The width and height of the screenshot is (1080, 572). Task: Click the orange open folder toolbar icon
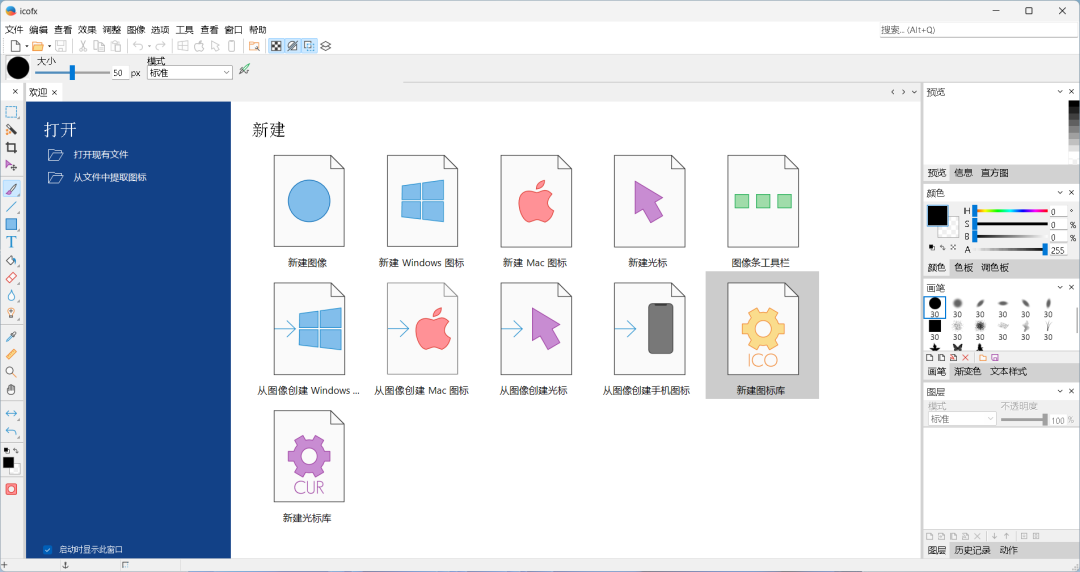[x=38, y=46]
